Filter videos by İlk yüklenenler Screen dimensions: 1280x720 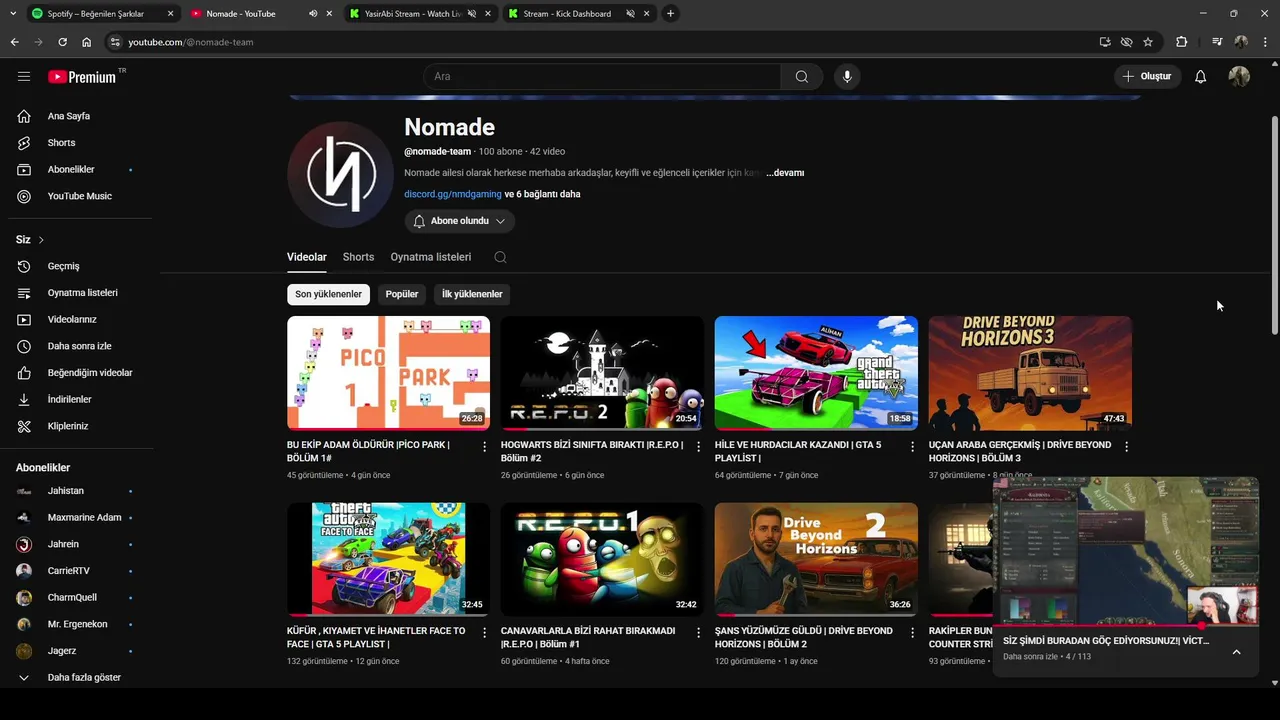[x=472, y=294]
